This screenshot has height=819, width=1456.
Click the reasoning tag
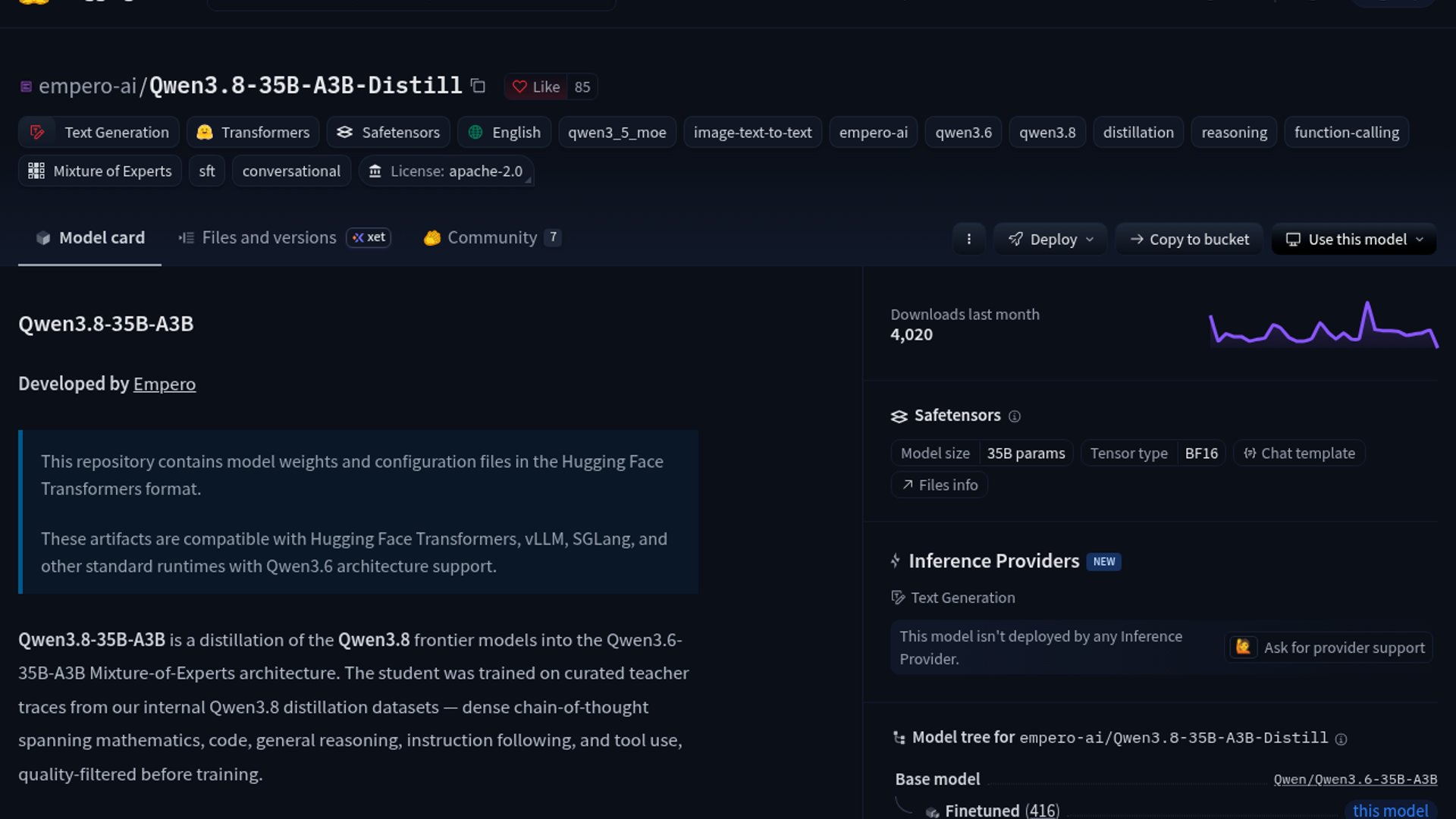click(x=1234, y=132)
